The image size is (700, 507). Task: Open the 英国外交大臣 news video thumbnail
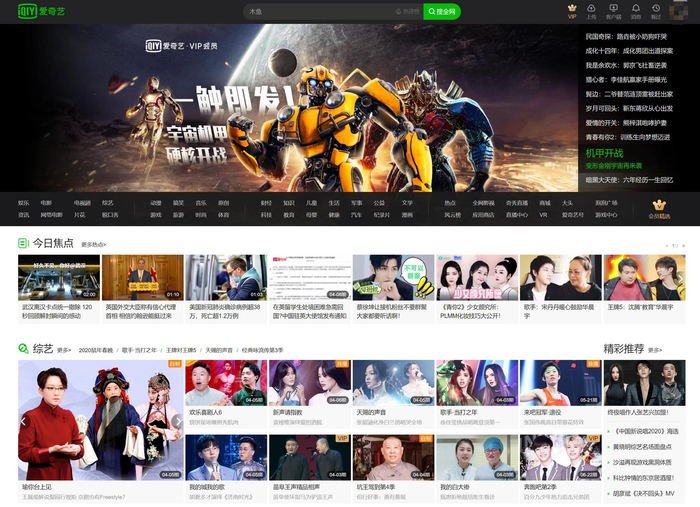pos(143,278)
